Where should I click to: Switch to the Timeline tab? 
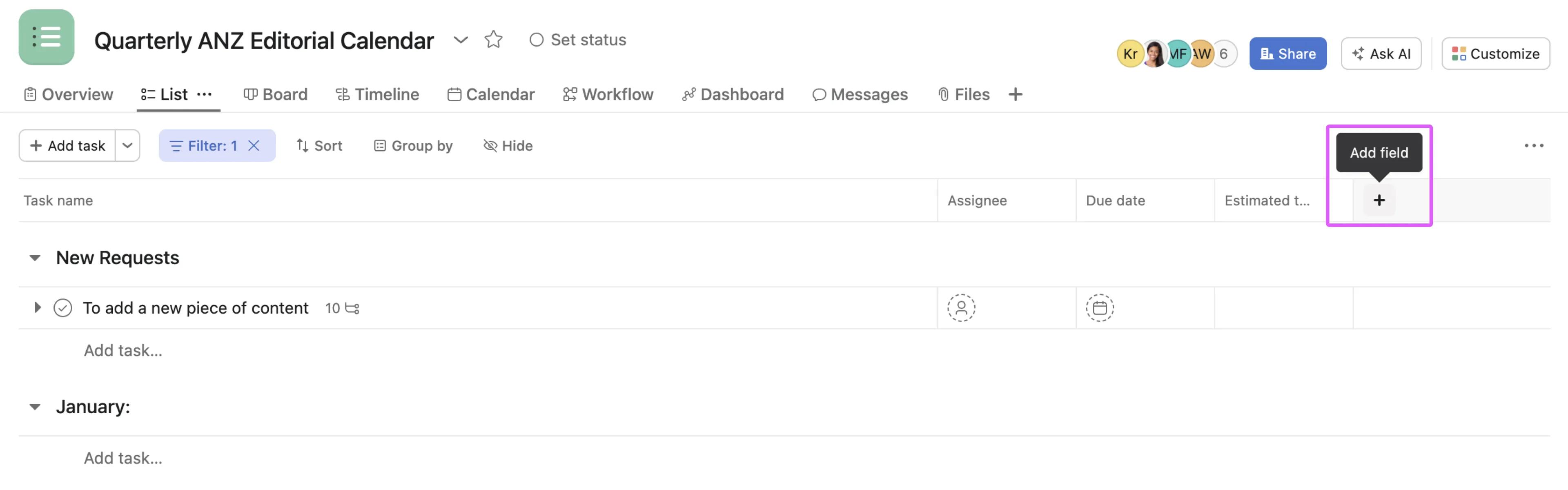pos(377,94)
